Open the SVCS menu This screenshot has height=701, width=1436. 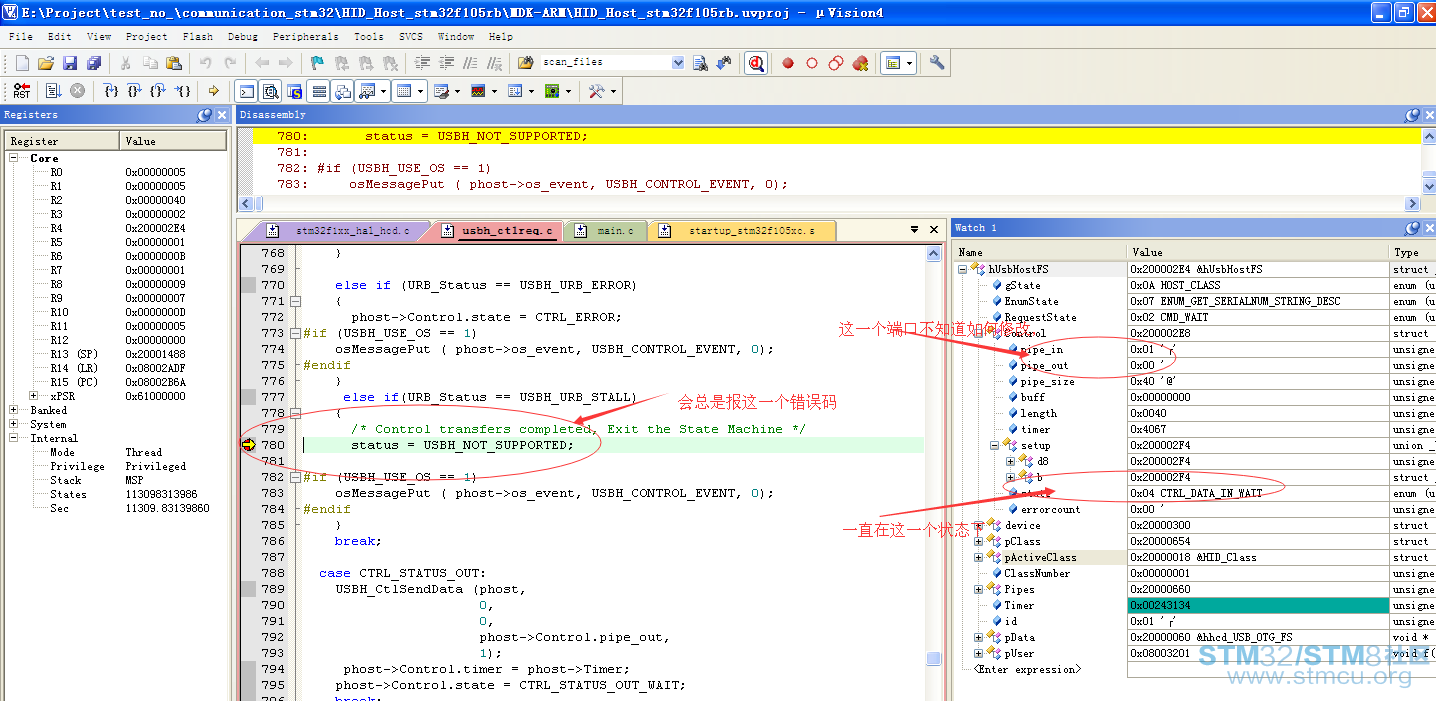click(x=411, y=36)
